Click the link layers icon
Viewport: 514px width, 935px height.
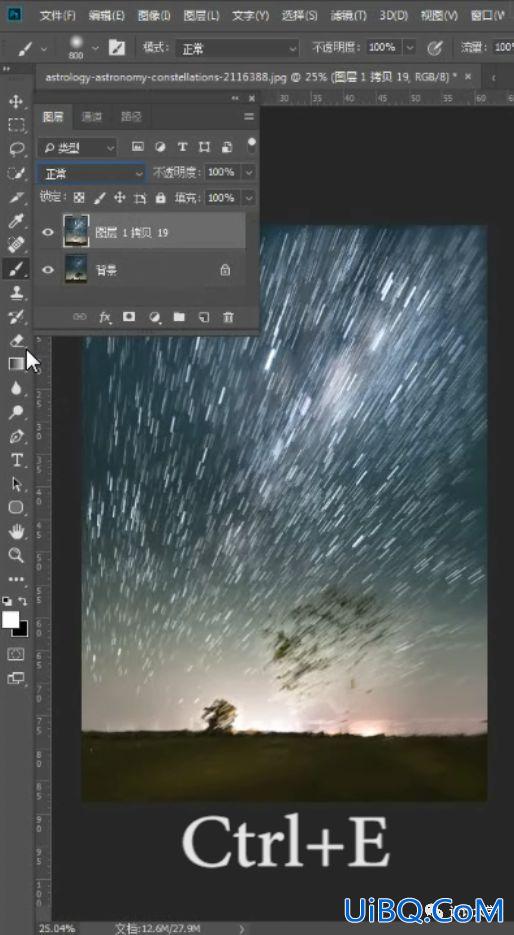tap(79, 317)
